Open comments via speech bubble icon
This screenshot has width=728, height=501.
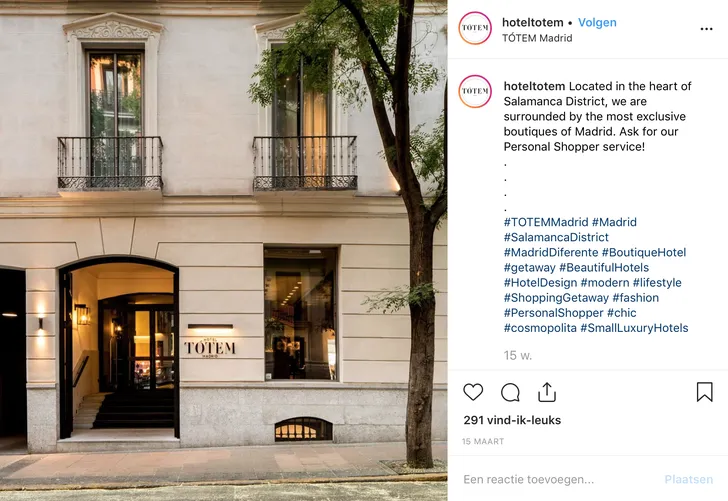(510, 392)
